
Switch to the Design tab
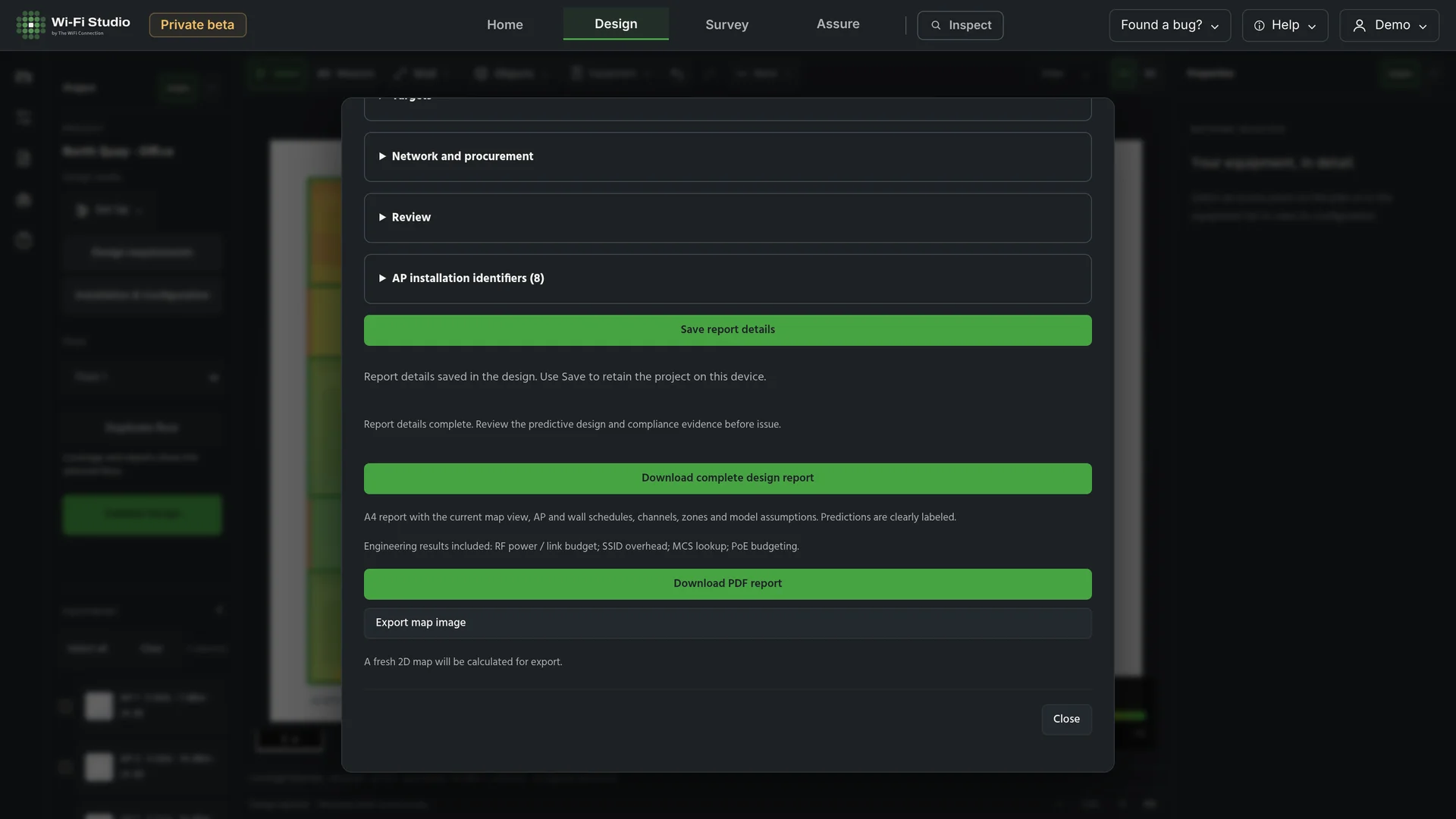616,24
